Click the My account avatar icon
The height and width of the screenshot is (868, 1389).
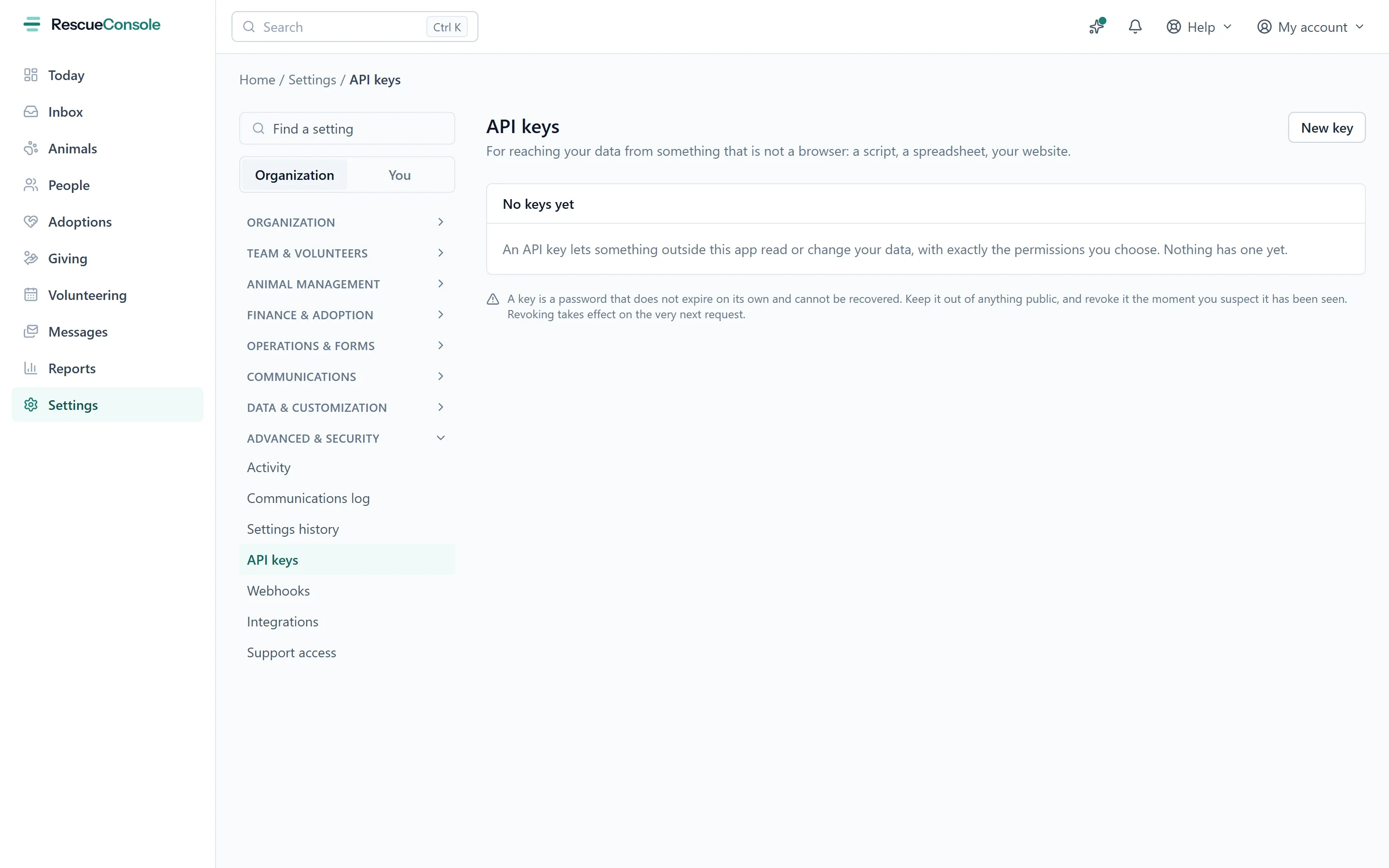click(1265, 27)
